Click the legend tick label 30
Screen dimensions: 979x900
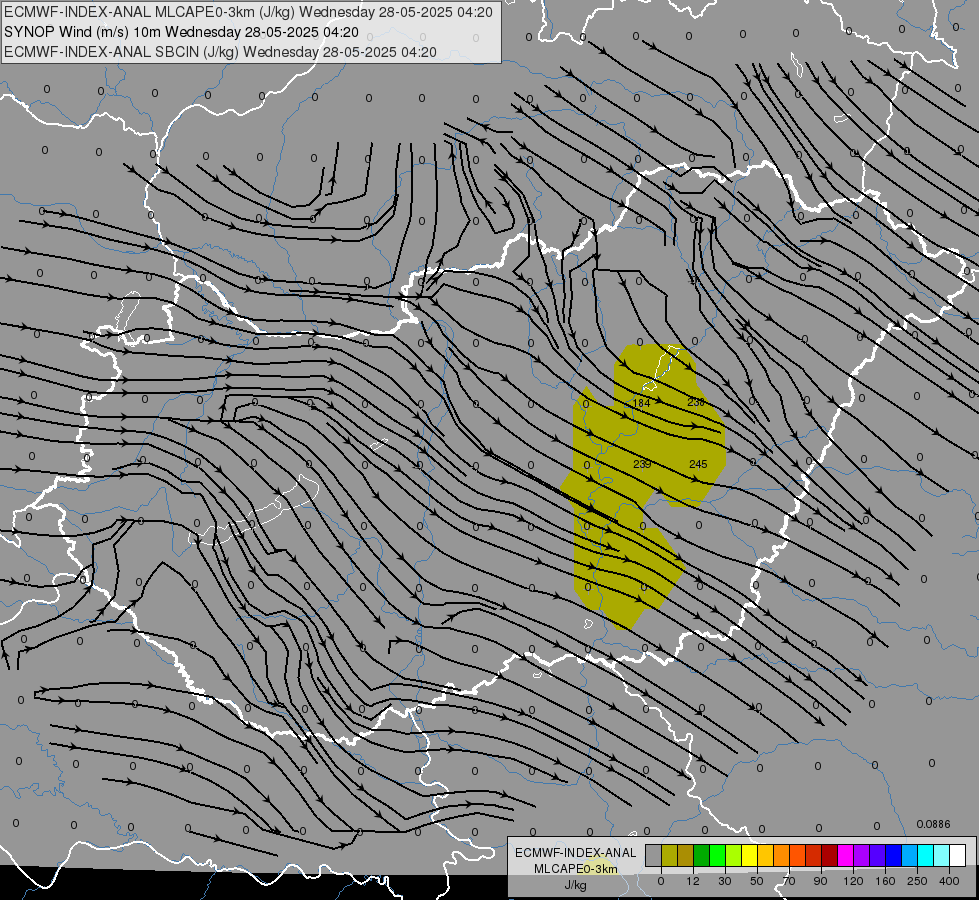[x=725, y=881]
